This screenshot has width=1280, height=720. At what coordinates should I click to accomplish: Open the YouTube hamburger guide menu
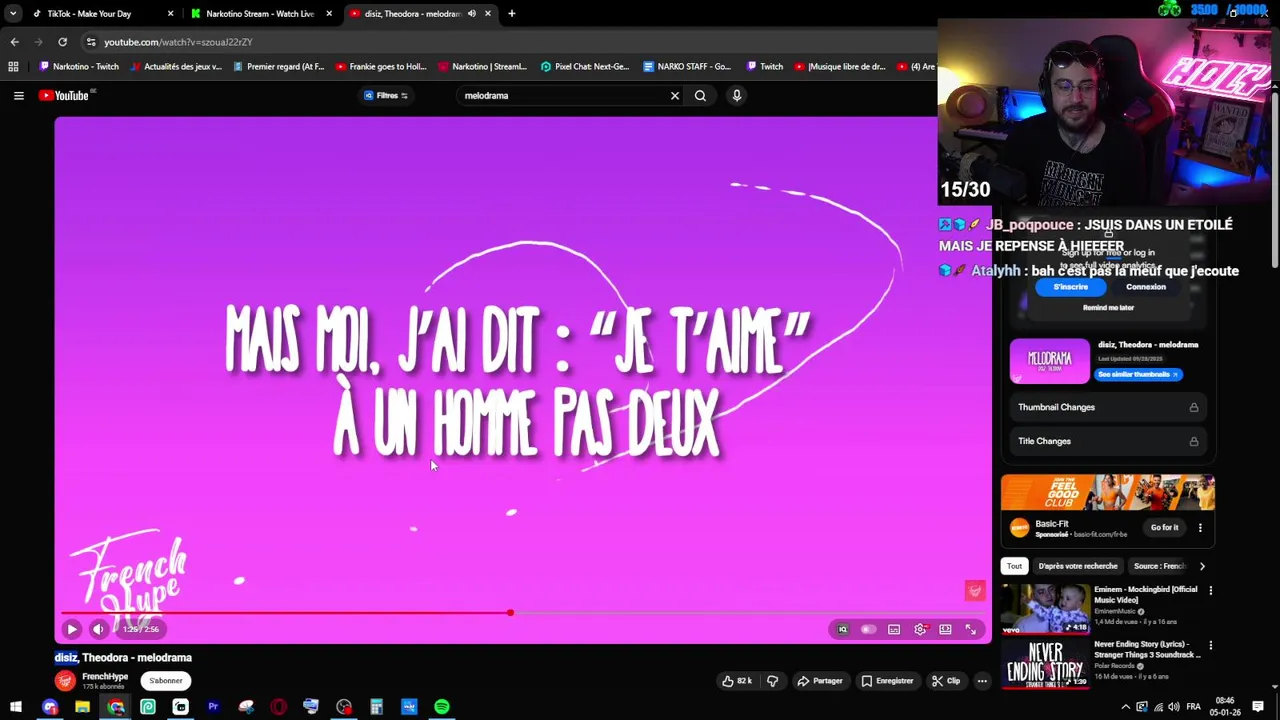(18, 95)
